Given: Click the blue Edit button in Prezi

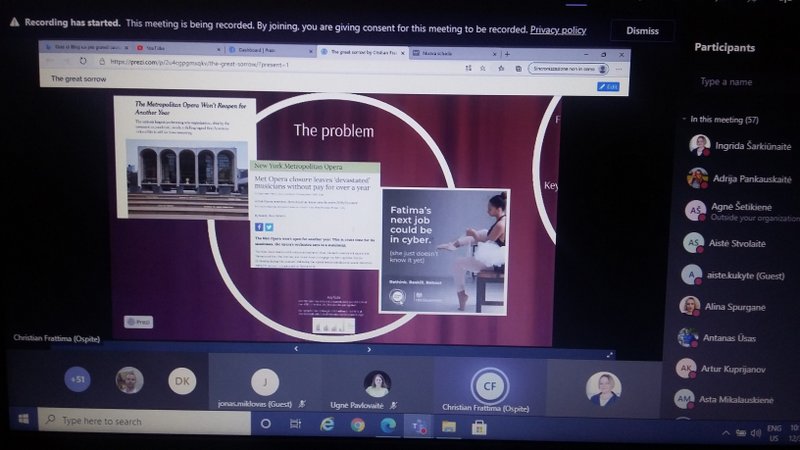Looking at the screenshot, I should coord(608,87).
